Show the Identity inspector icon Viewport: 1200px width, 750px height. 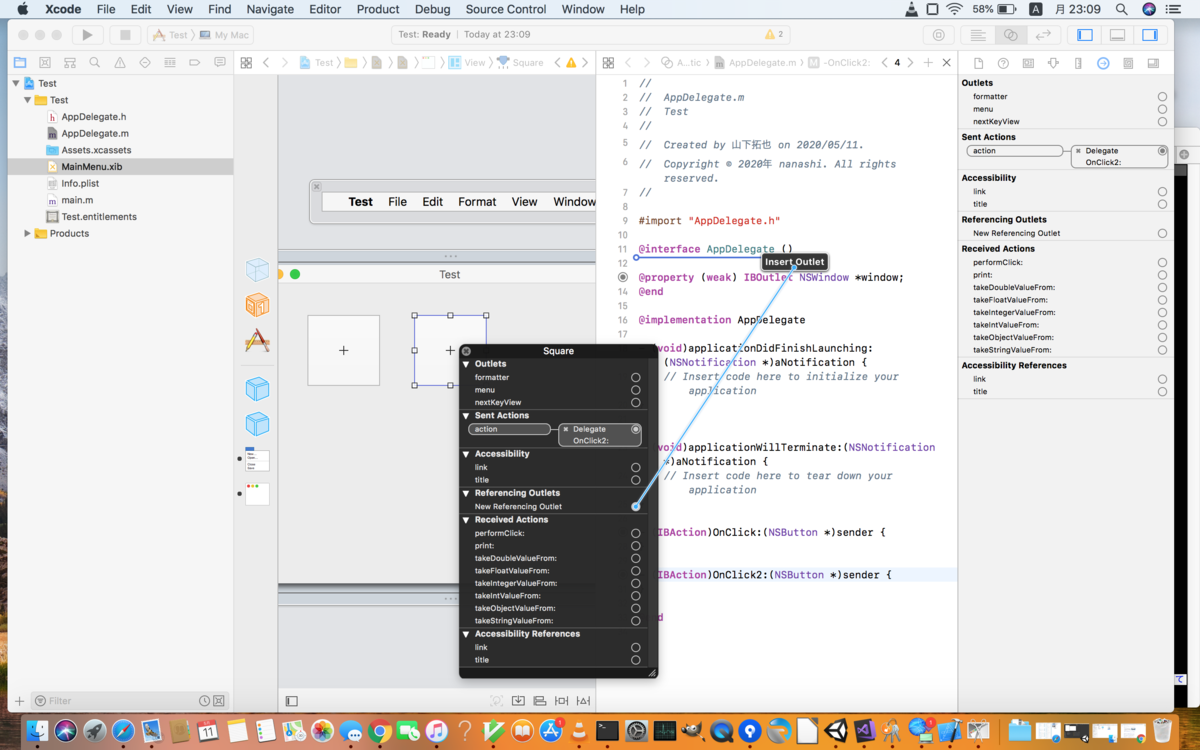coord(1027,63)
